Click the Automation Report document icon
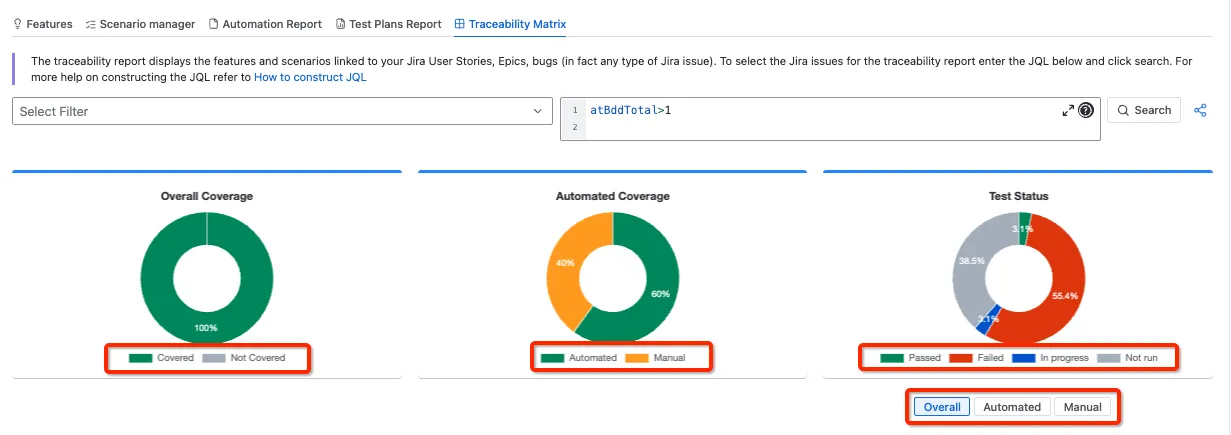This screenshot has width=1231, height=435. coord(214,23)
